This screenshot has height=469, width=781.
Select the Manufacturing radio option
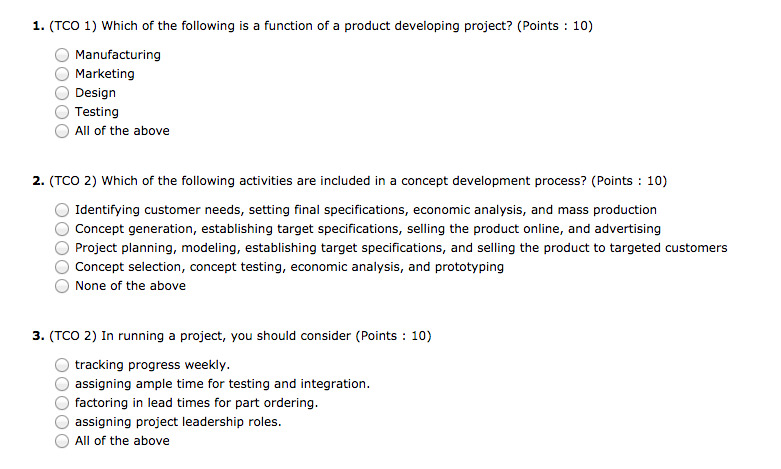[x=62, y=55]
